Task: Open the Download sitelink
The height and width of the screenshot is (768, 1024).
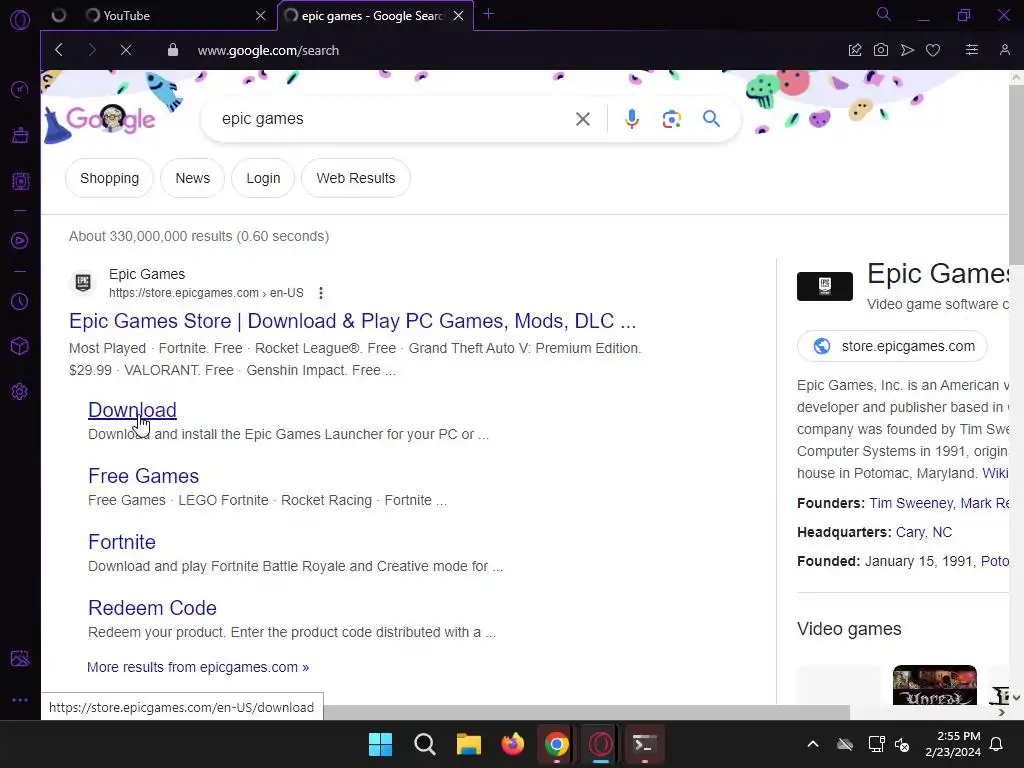Action: pyautogui.click(x=133, y=410)
